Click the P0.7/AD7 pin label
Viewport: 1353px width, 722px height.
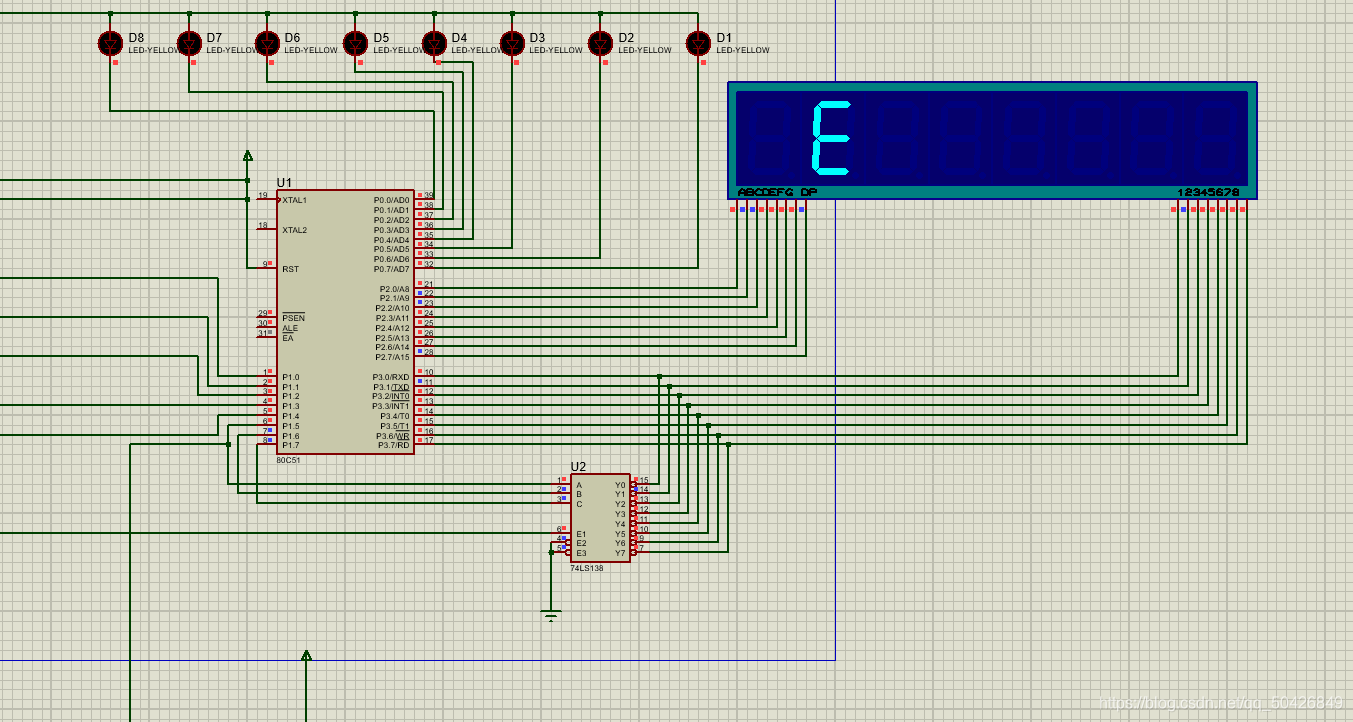click(392, 269)
